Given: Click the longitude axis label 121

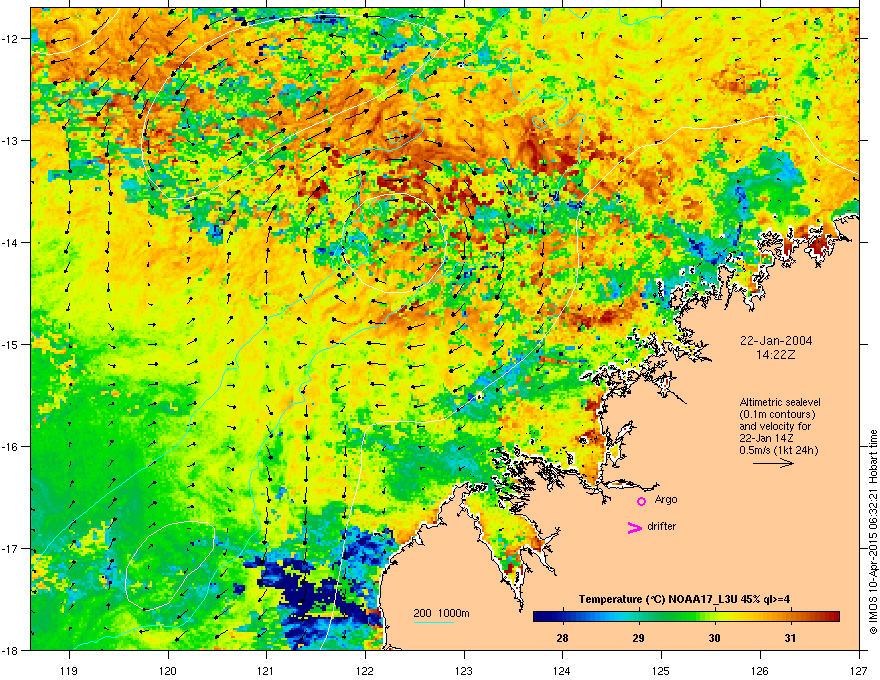Looking at the screenshot, I should pos(266,670).
